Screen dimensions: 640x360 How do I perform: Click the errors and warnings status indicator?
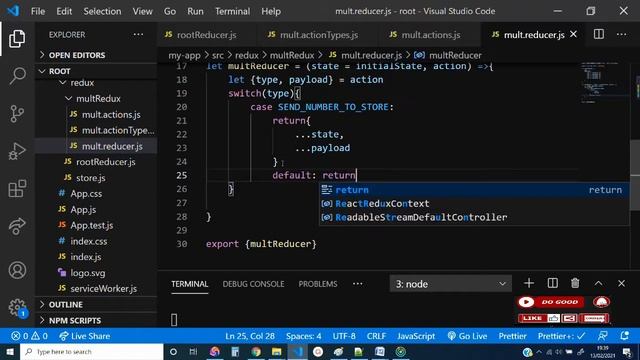(x=29, y=336)
